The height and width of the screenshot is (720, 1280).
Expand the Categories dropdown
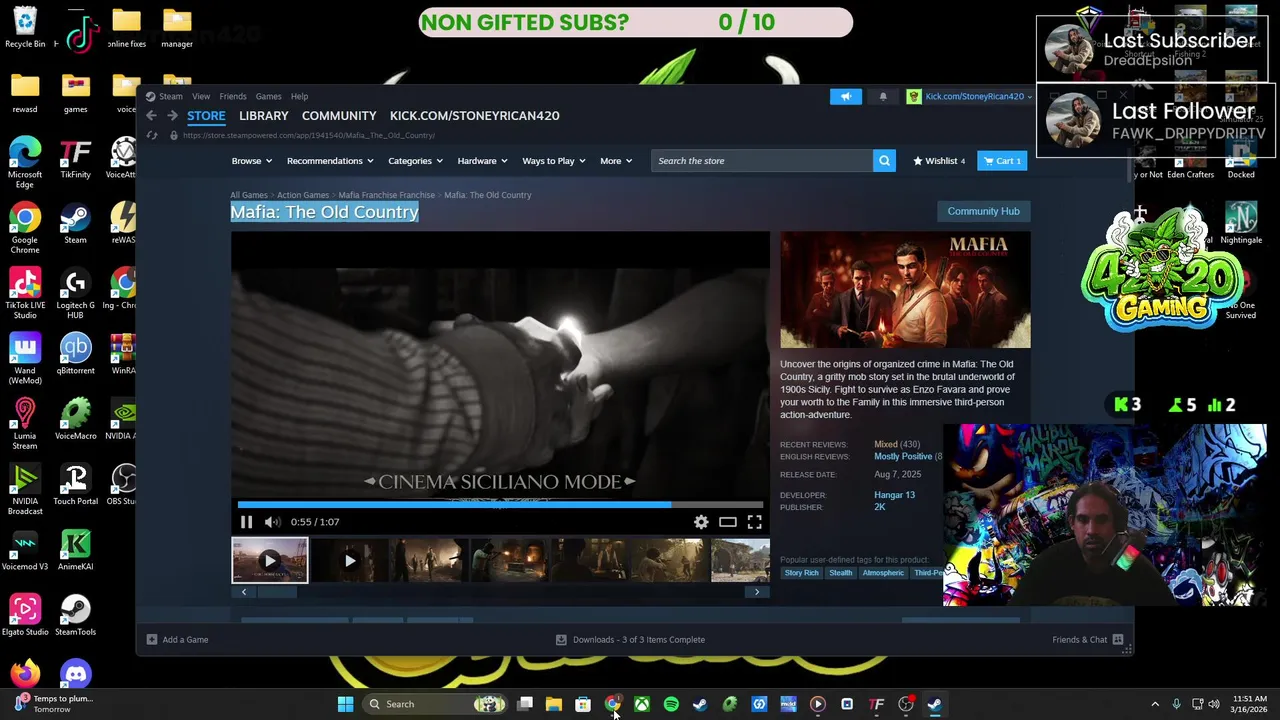(x=415, y=161)
